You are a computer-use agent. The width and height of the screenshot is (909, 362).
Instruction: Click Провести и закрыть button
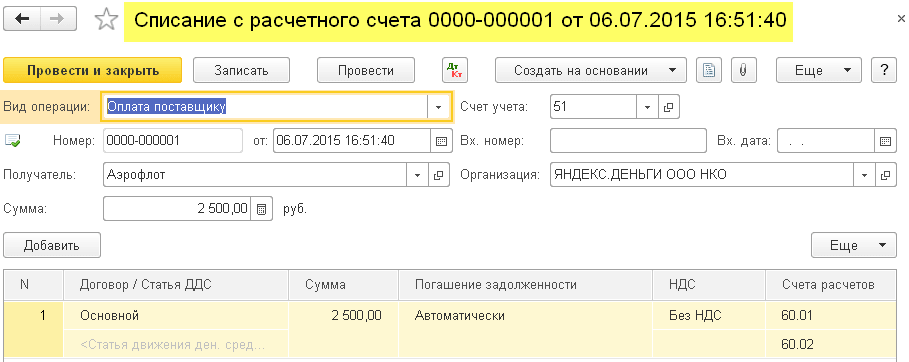[93, 70]
